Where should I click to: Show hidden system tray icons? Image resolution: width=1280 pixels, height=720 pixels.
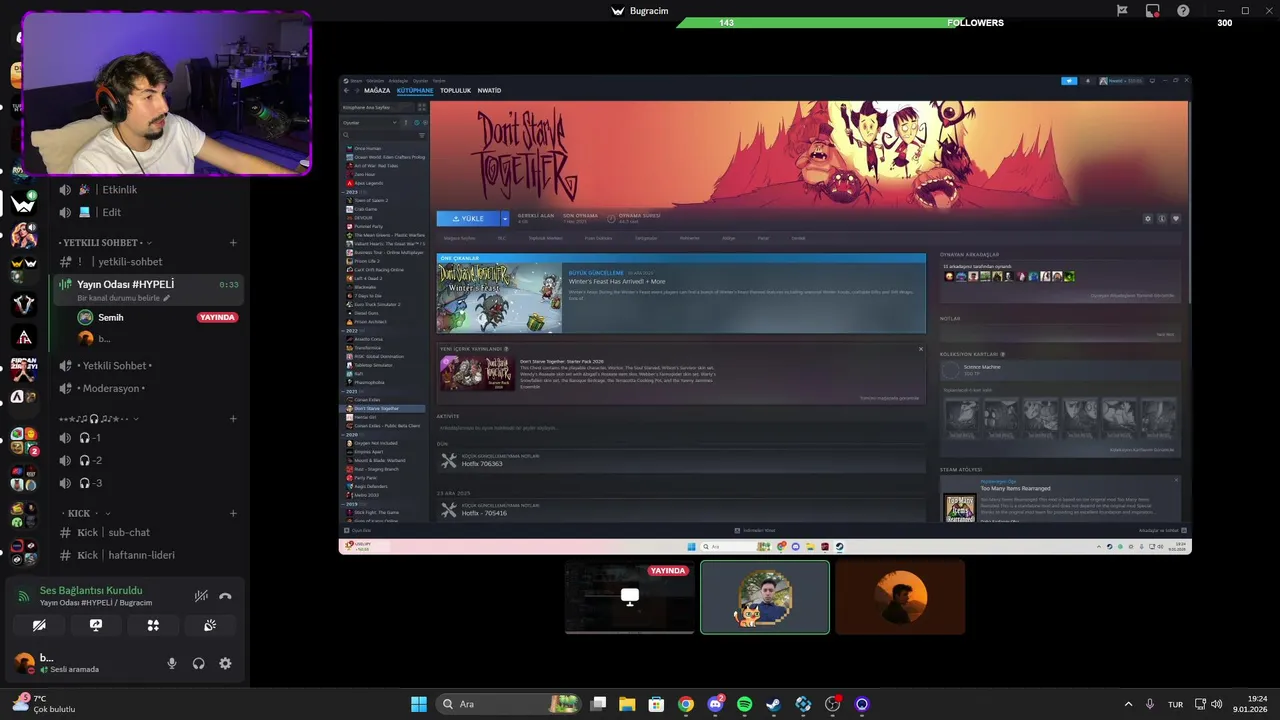coord(1129,704)
